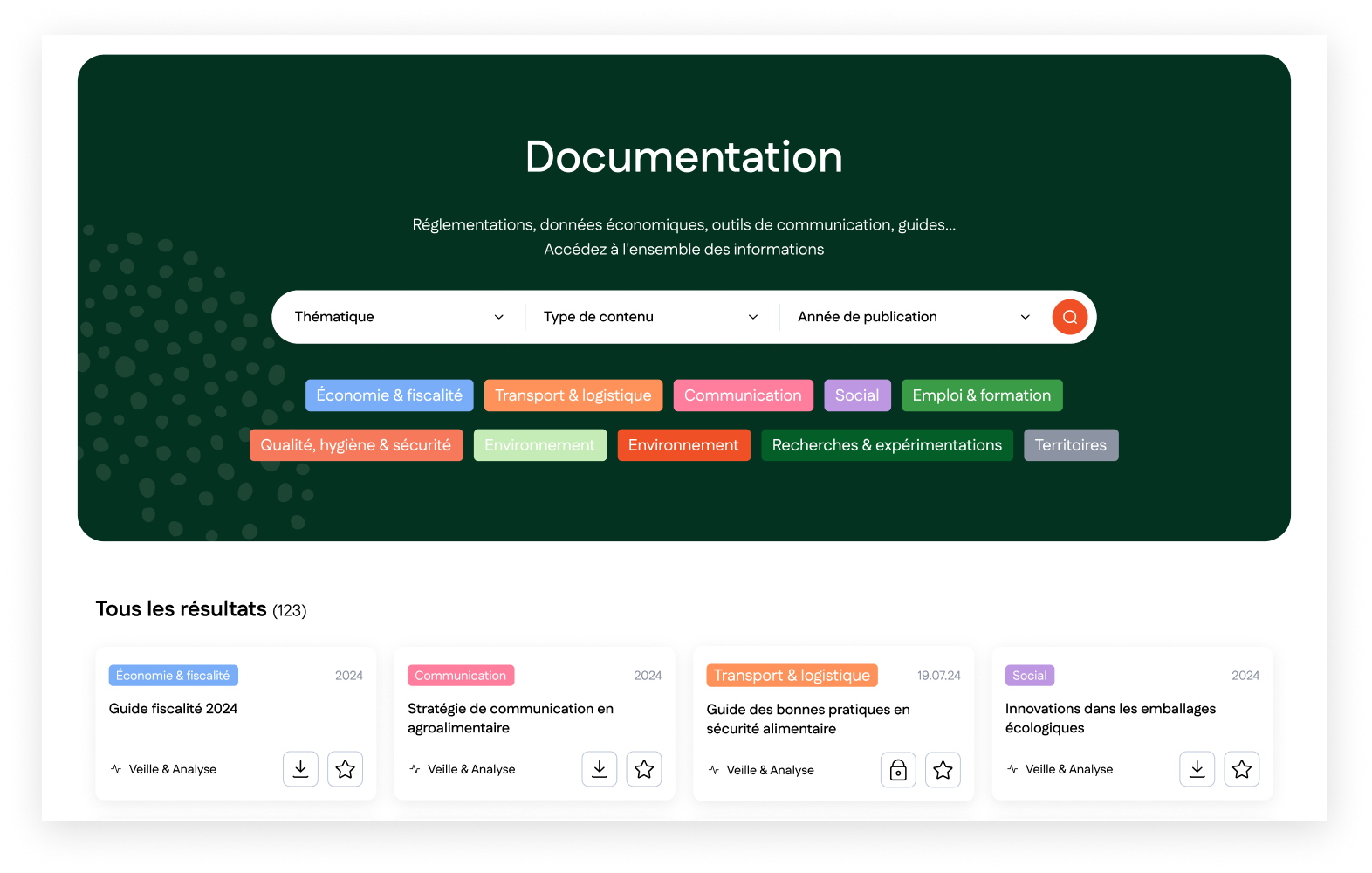Download Innovations dans les emballages écologiques
This screenshot has height=873, width=1372.
(x=1197, y=769)
